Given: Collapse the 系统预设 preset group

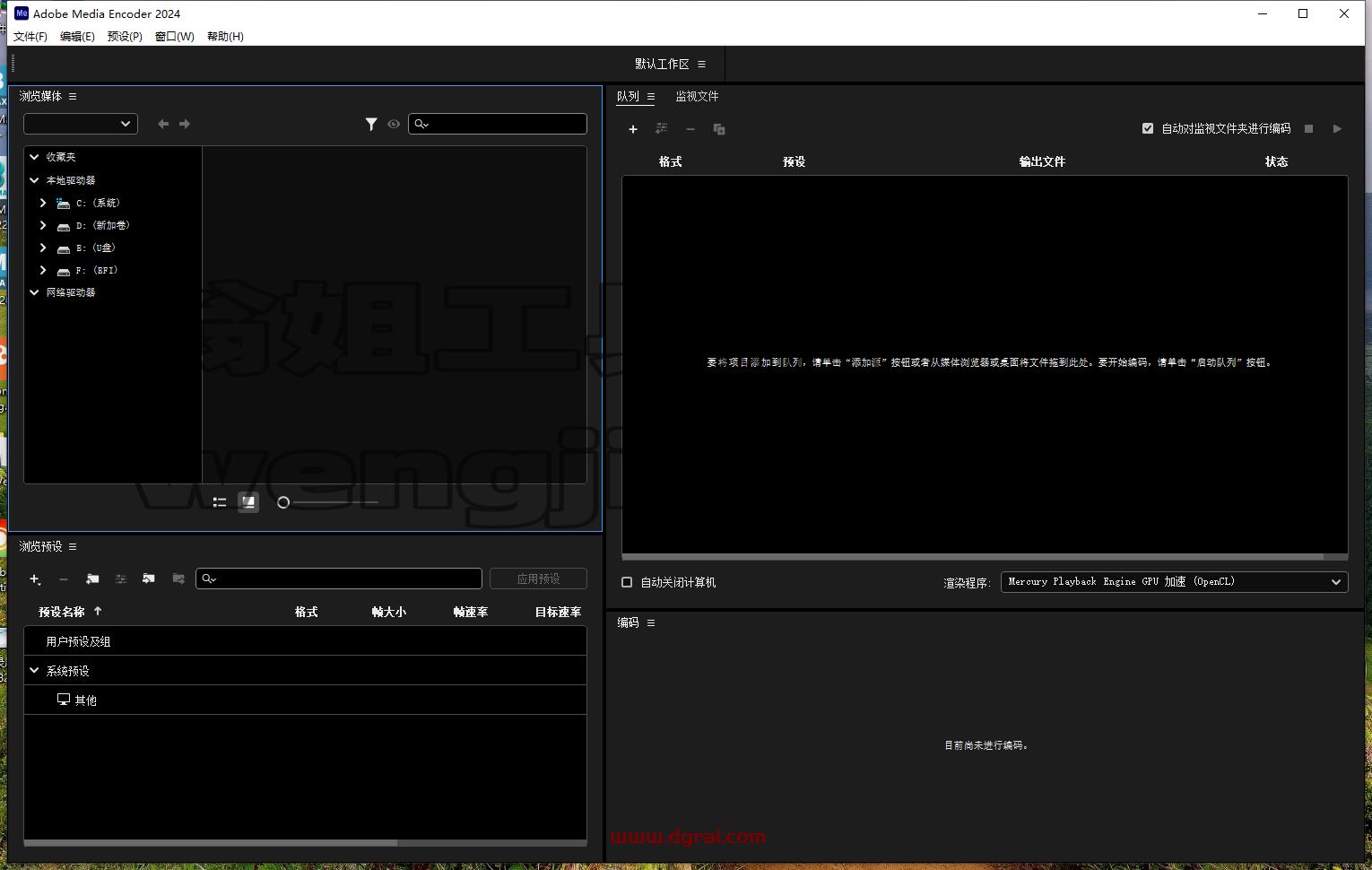Looking at the screenshot, I should coord(34,670).
